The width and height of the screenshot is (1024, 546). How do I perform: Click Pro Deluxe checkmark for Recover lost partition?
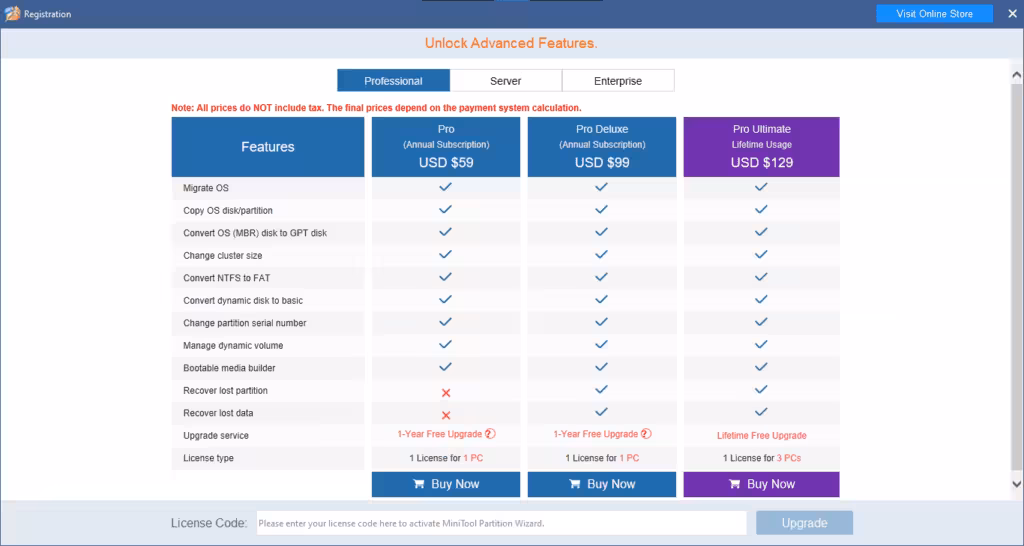601,389
